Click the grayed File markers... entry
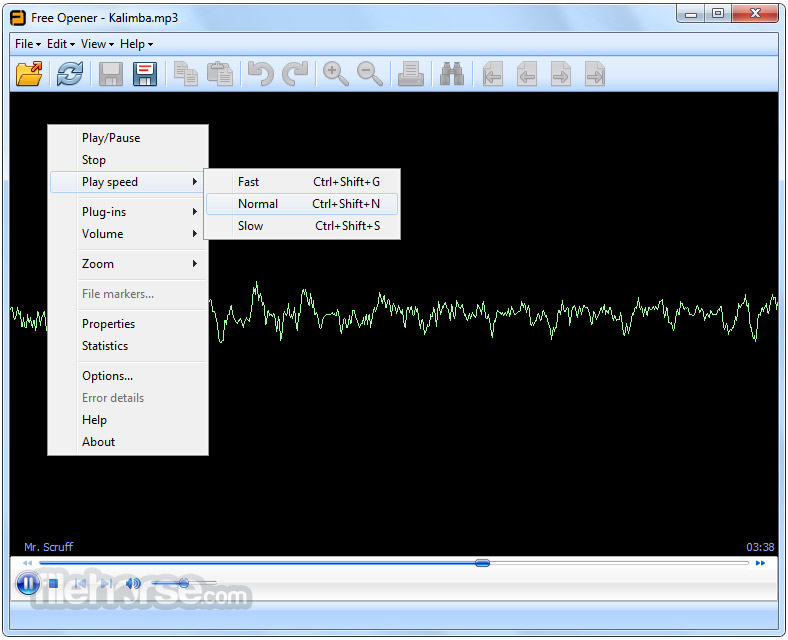Viewport: 788px width, 640px height. tap(128, 294)
